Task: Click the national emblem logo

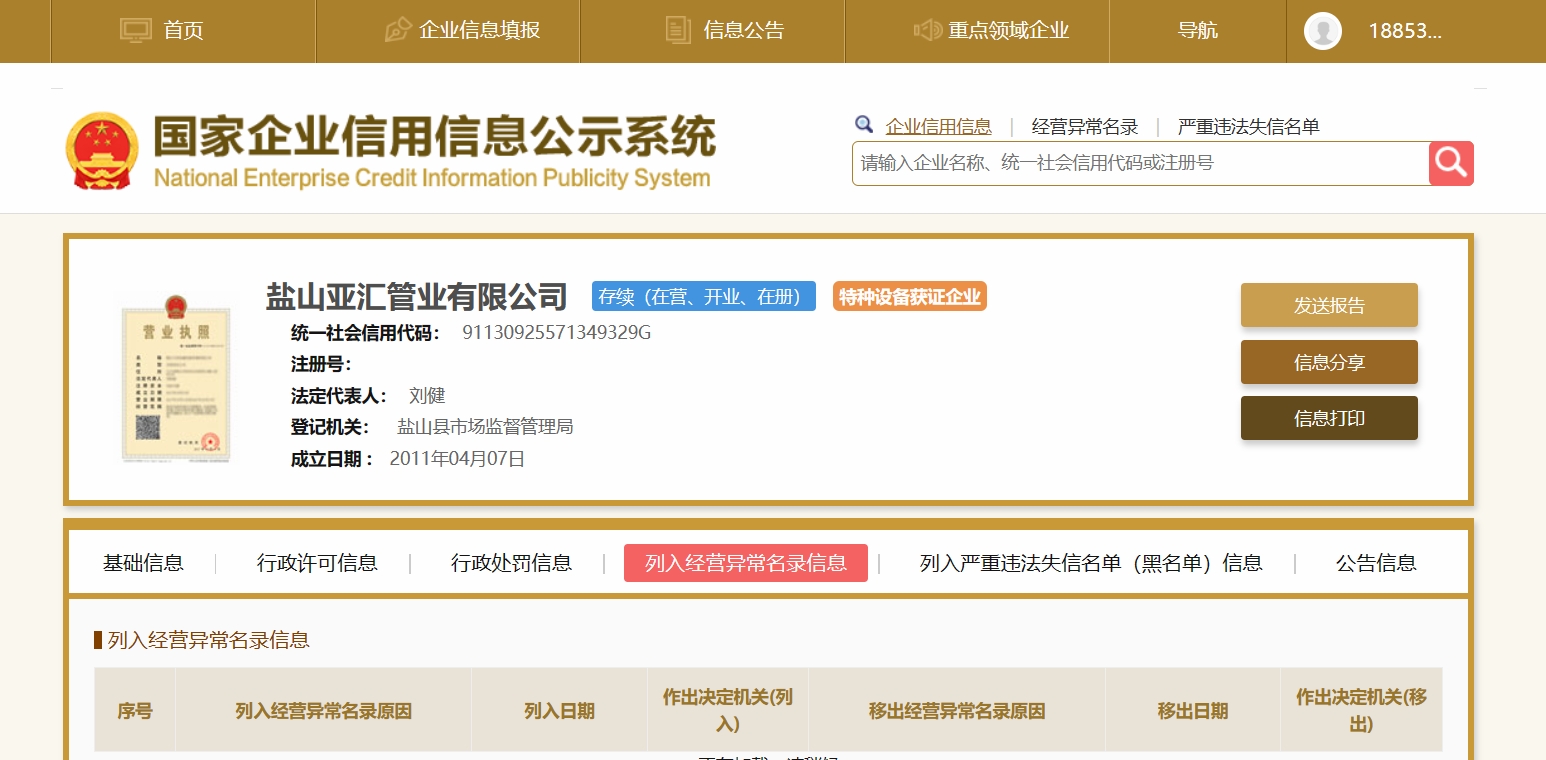Action: click(x=102, y=151)
